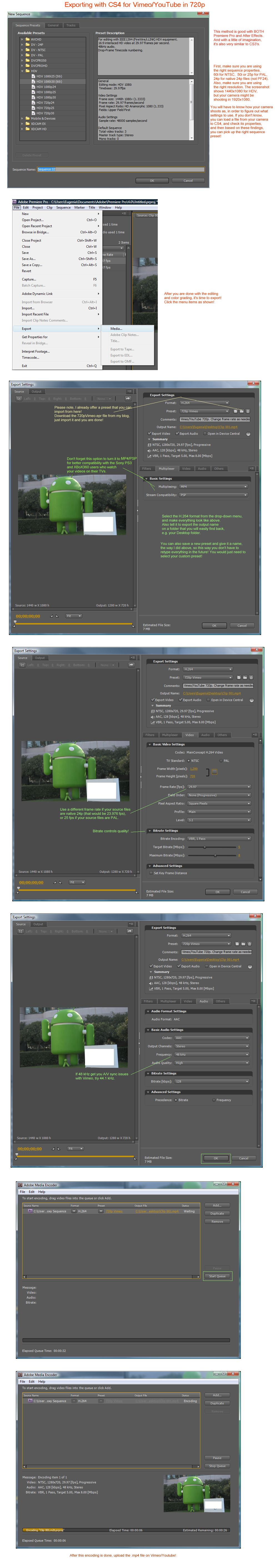
Task: Toggle Open in Device Central in the Audio-tab Export Settings window
Action: (206, 966)
